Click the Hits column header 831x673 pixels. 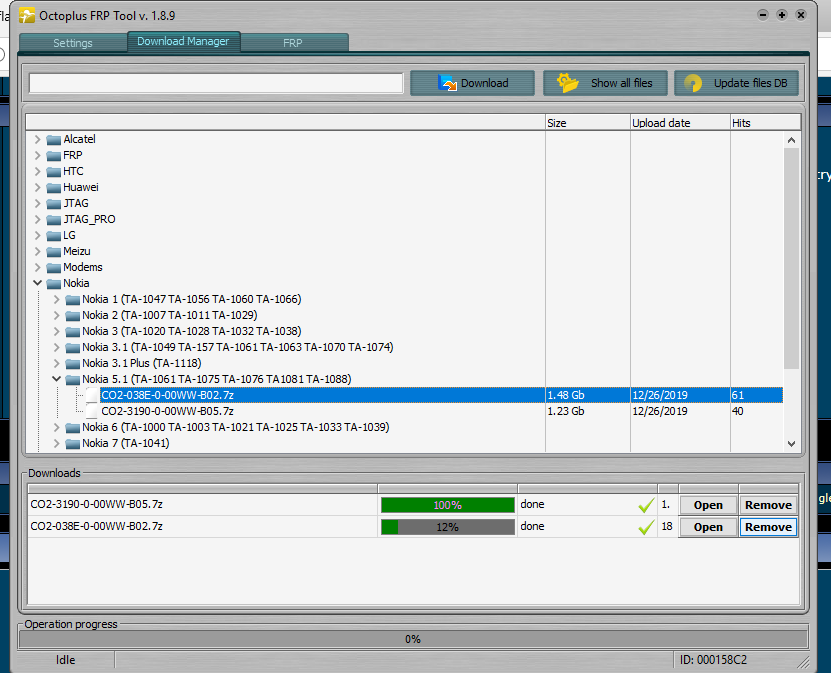point(765,122)
